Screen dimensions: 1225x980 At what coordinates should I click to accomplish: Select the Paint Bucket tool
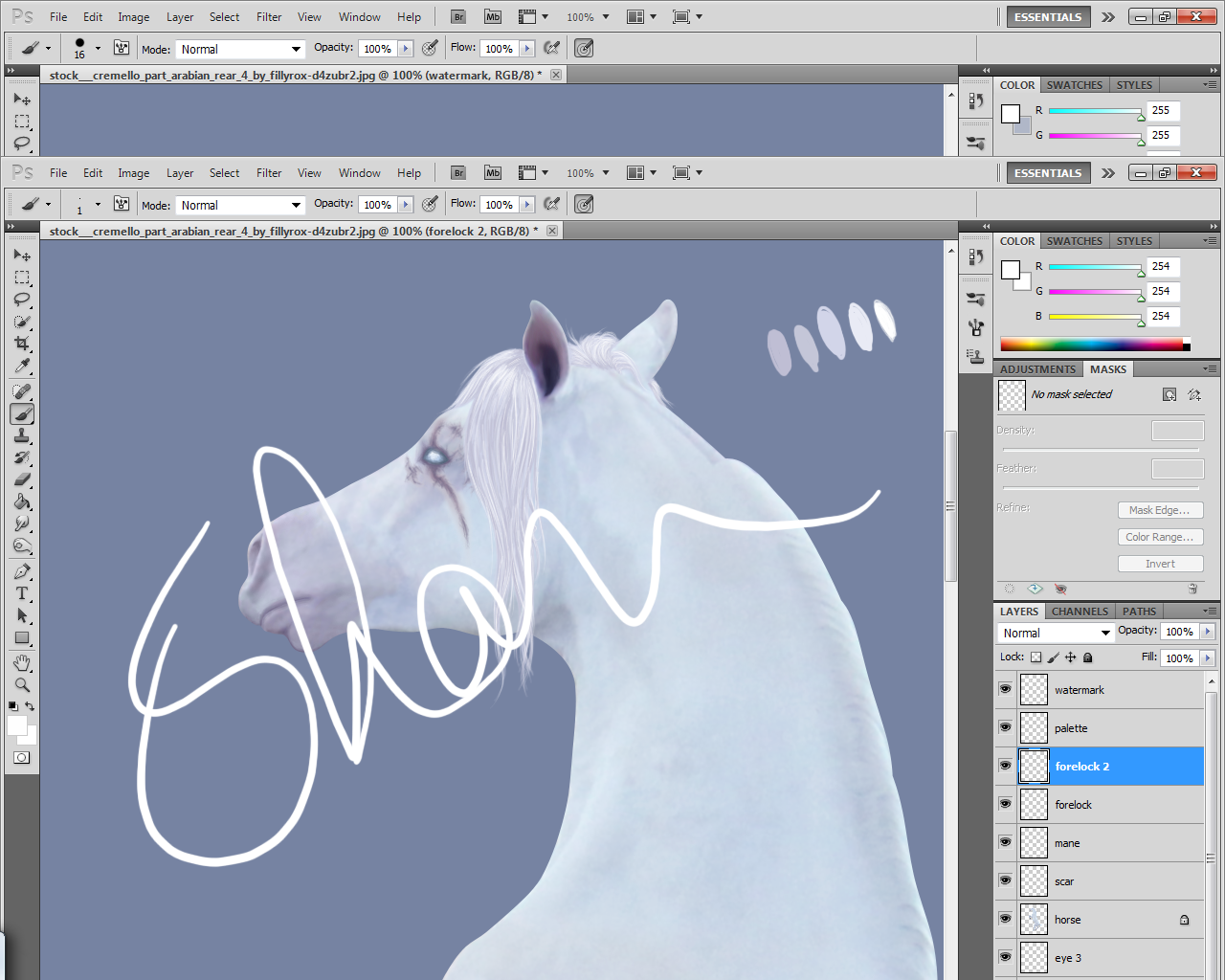tap(22, 501)
